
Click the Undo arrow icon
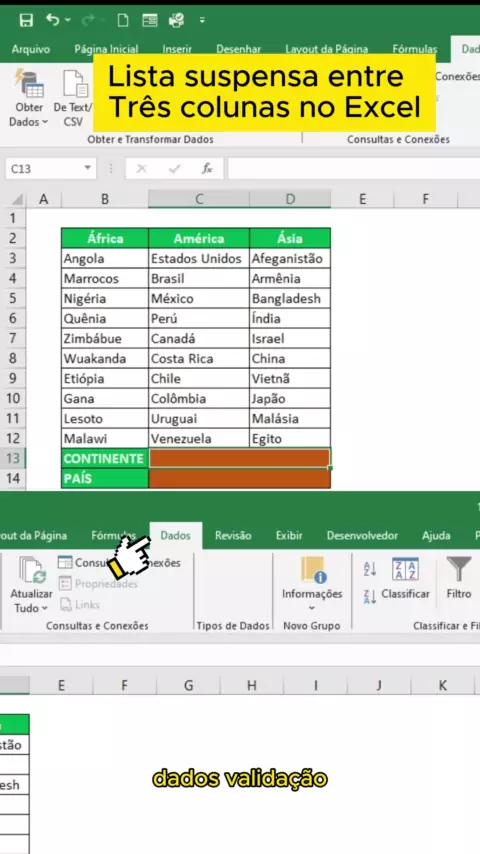[53, 20]
